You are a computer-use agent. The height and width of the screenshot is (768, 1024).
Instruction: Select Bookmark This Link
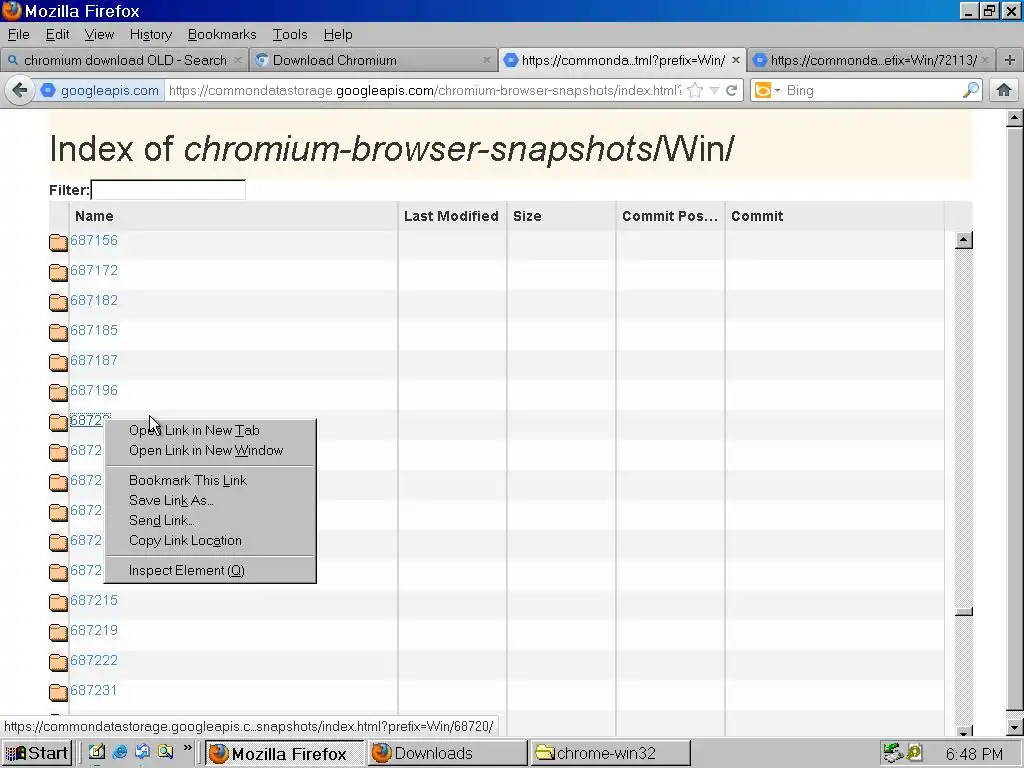coord(210,481)
